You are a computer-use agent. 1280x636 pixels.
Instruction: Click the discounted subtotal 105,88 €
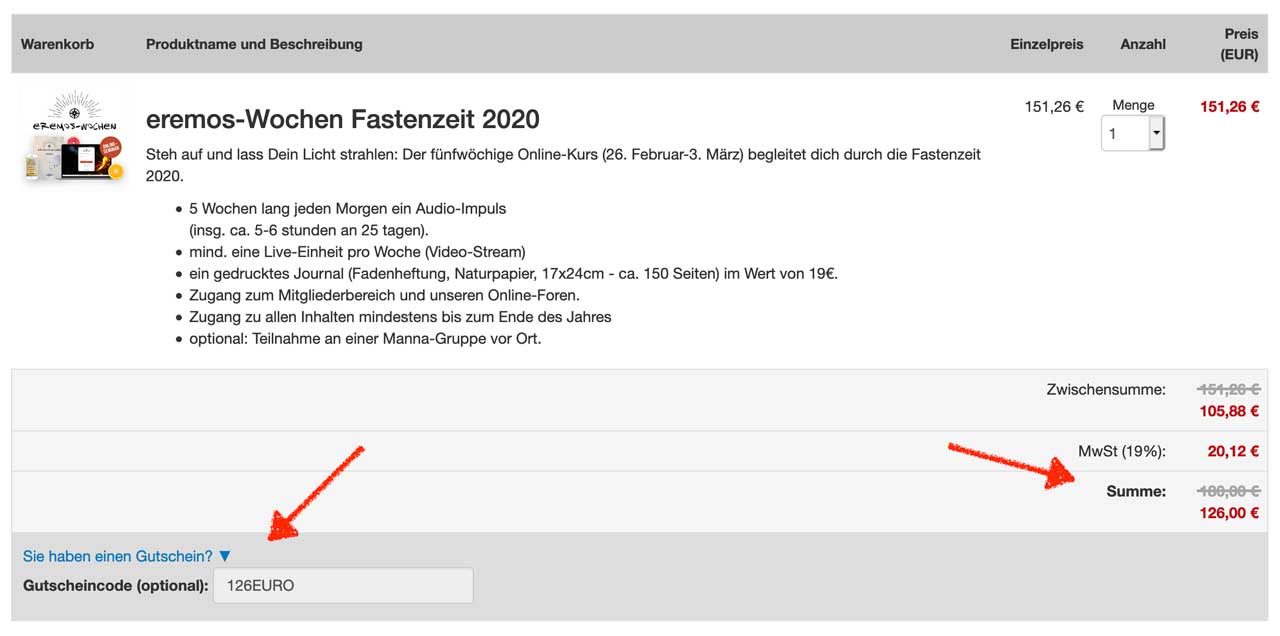click(1229, 411)
